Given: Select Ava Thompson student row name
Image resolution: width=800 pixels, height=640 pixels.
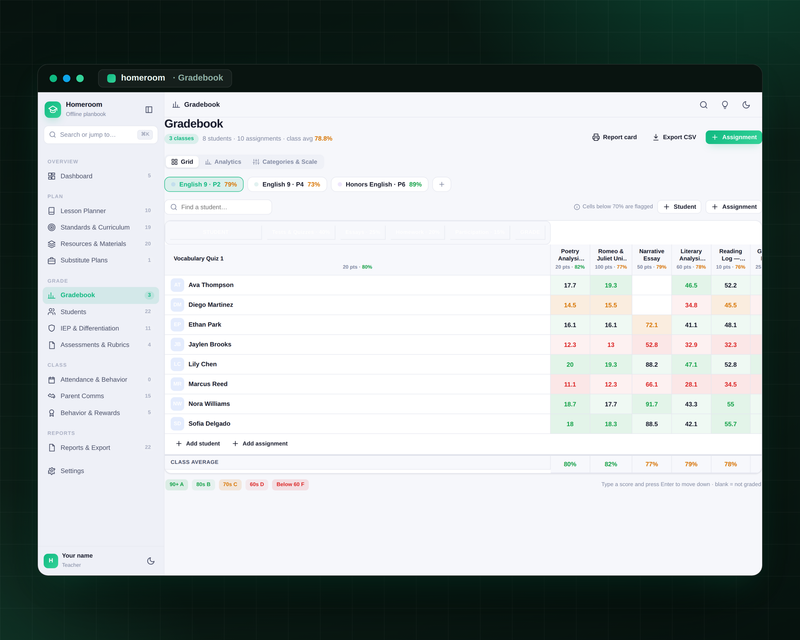Looking at the screenshot, I should tap(211, 285).
